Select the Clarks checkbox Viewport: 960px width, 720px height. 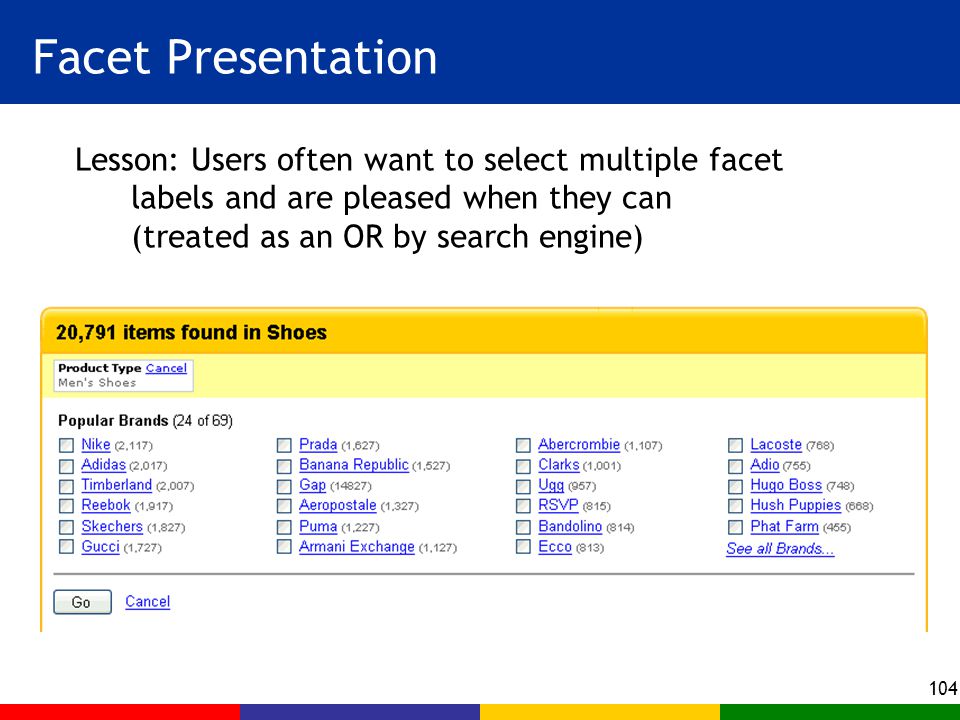point(523,466)
